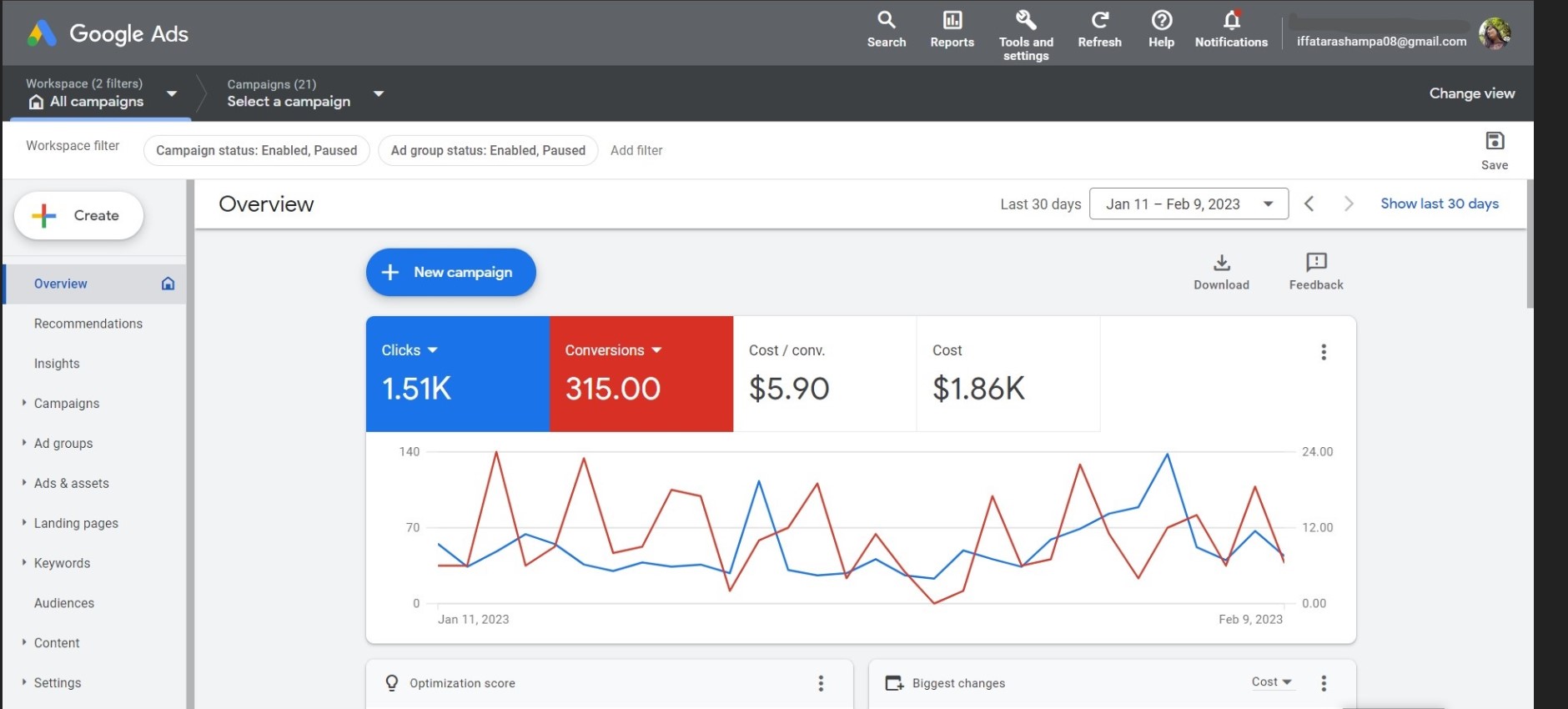
Task: Go to Recommendations in the sidebar
Action: tap(88, 324)
